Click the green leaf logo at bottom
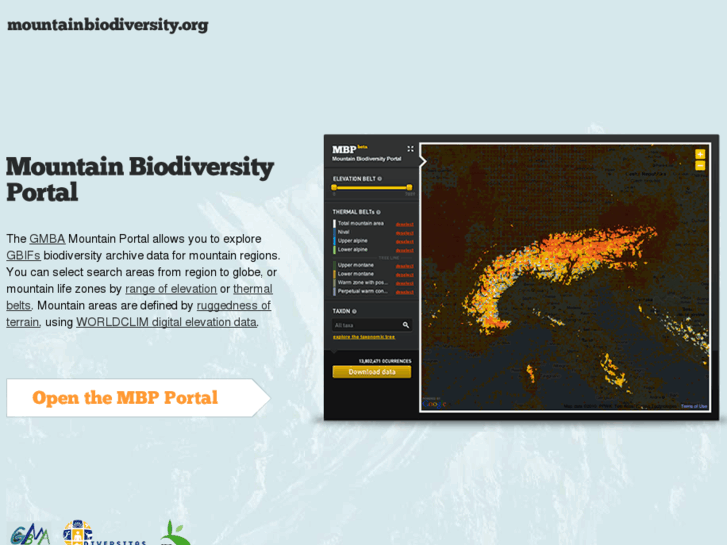 point(175,533)
